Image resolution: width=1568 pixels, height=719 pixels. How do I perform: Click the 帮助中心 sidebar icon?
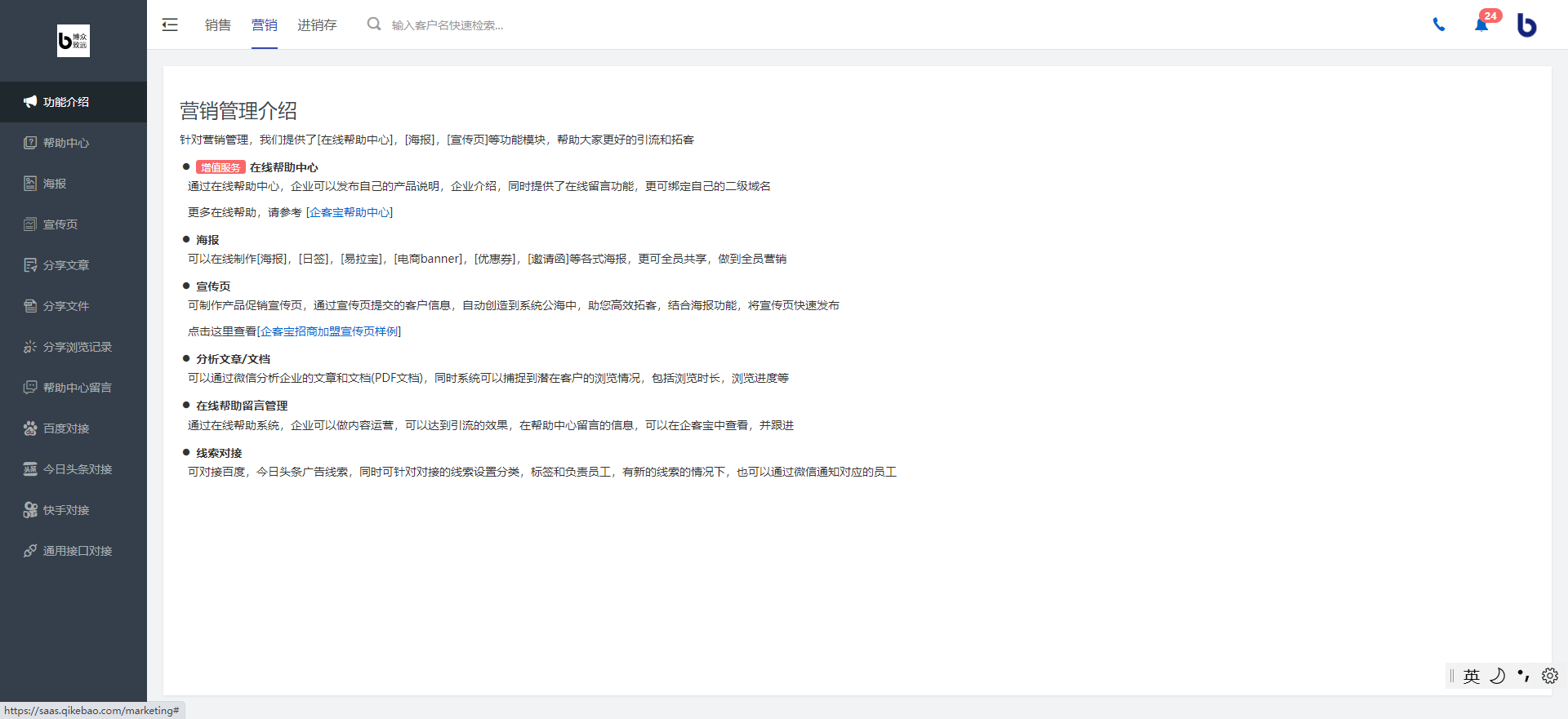pyautogui.click(x=30, y=143)
